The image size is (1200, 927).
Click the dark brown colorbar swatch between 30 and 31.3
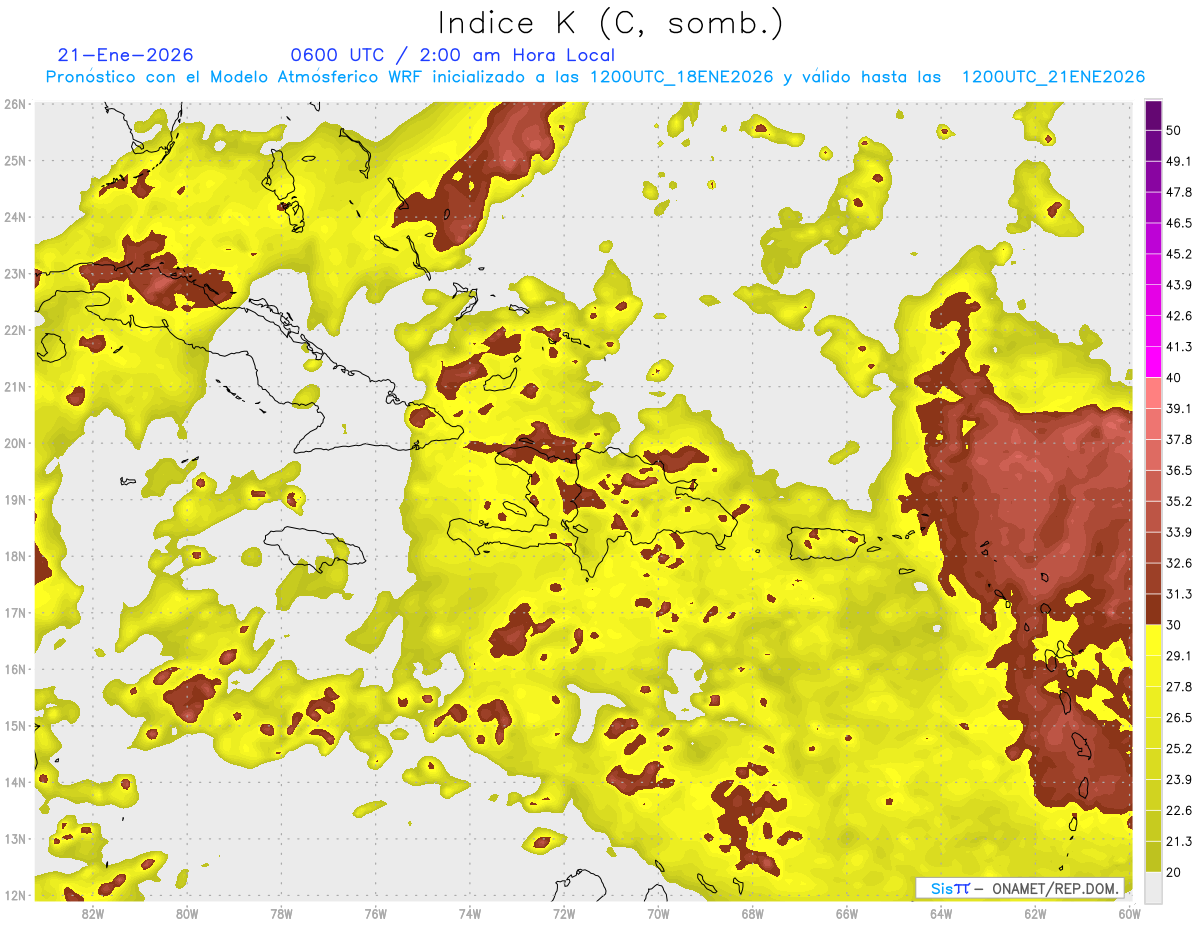pyautogui.click(x=1153, y=609)
